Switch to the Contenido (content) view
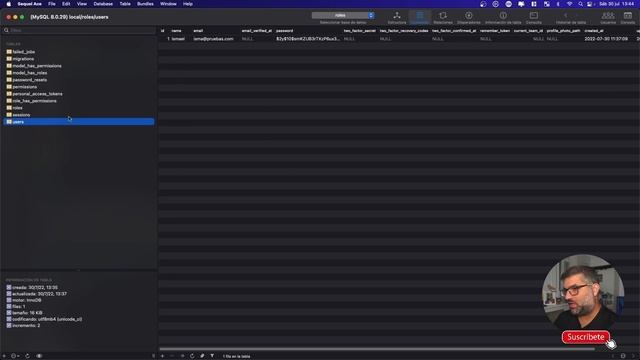Screen dimensions: 640x360 click(420, 18)
